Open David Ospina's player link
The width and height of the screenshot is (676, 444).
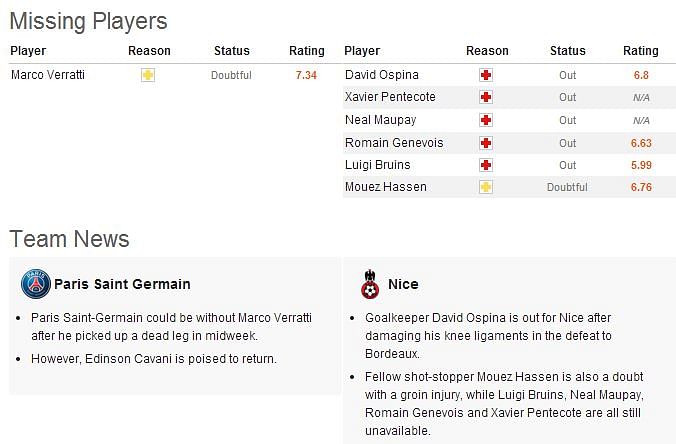coord(382,75)
